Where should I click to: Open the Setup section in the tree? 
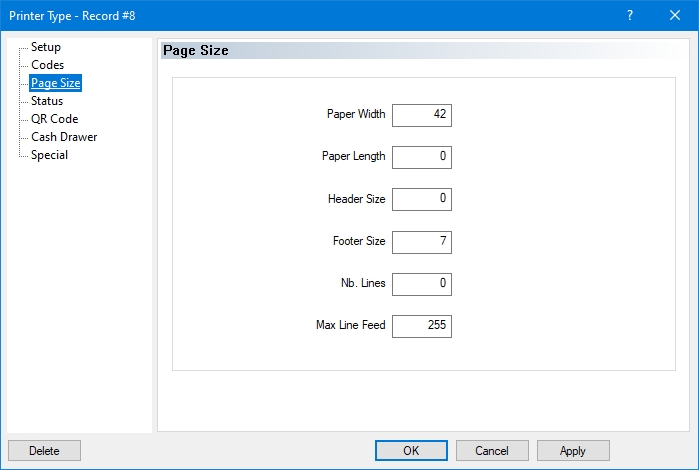point(46,47)
